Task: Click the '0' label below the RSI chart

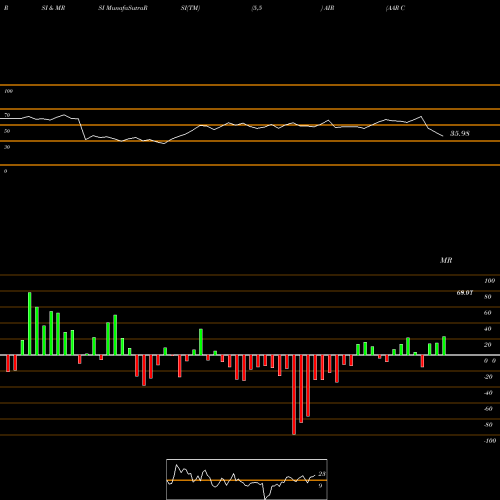Action: [5, 171]
